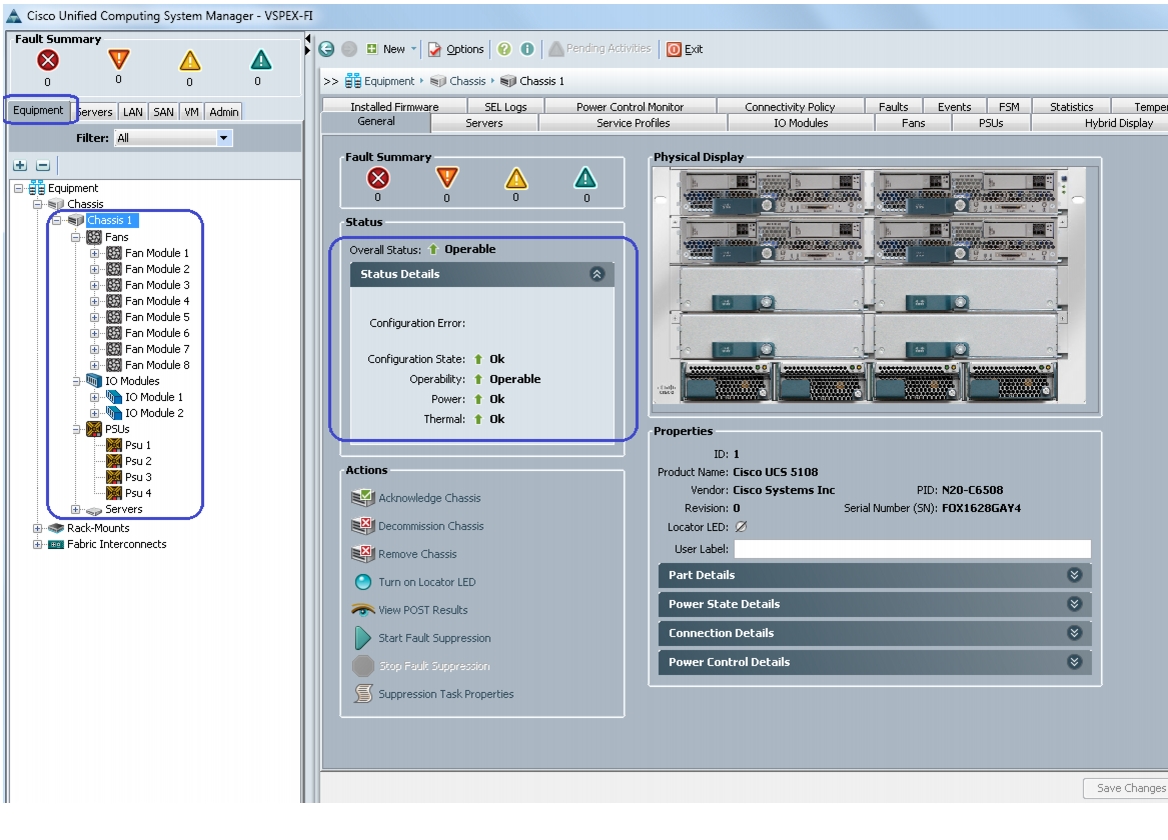Switch to the LAN navigation tab

(x=133, y=112)
